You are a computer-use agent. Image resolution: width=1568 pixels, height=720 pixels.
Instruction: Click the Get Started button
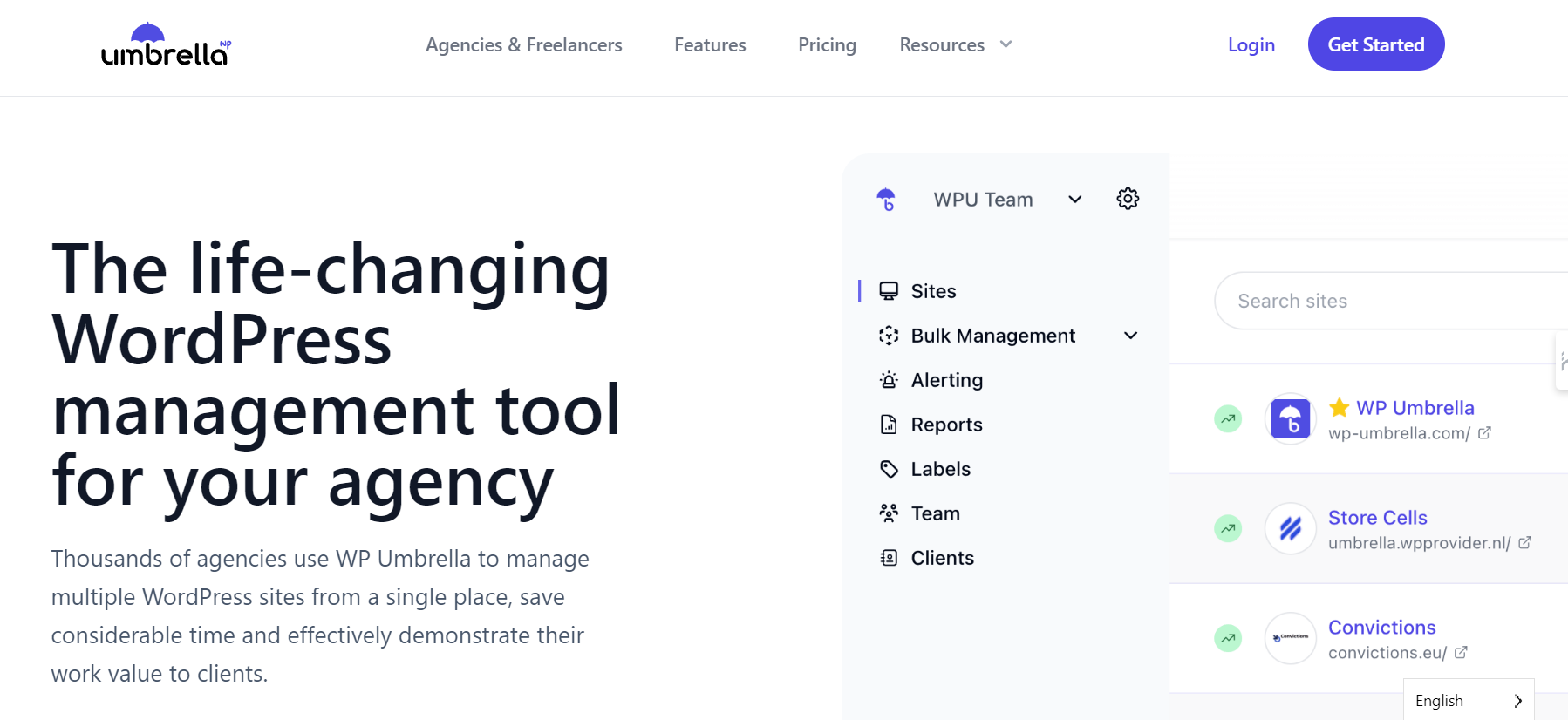coord(1376,44)
